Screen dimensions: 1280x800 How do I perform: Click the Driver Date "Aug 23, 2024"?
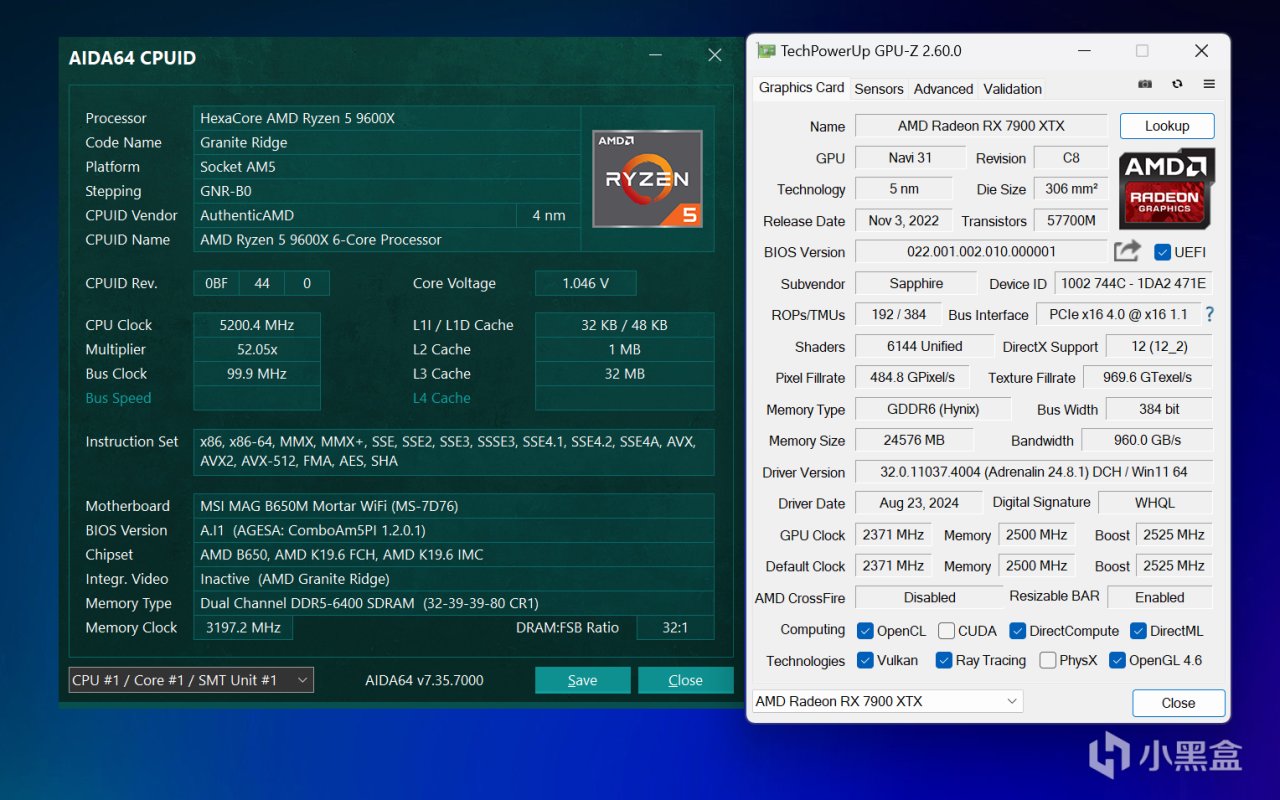[919, 503]
